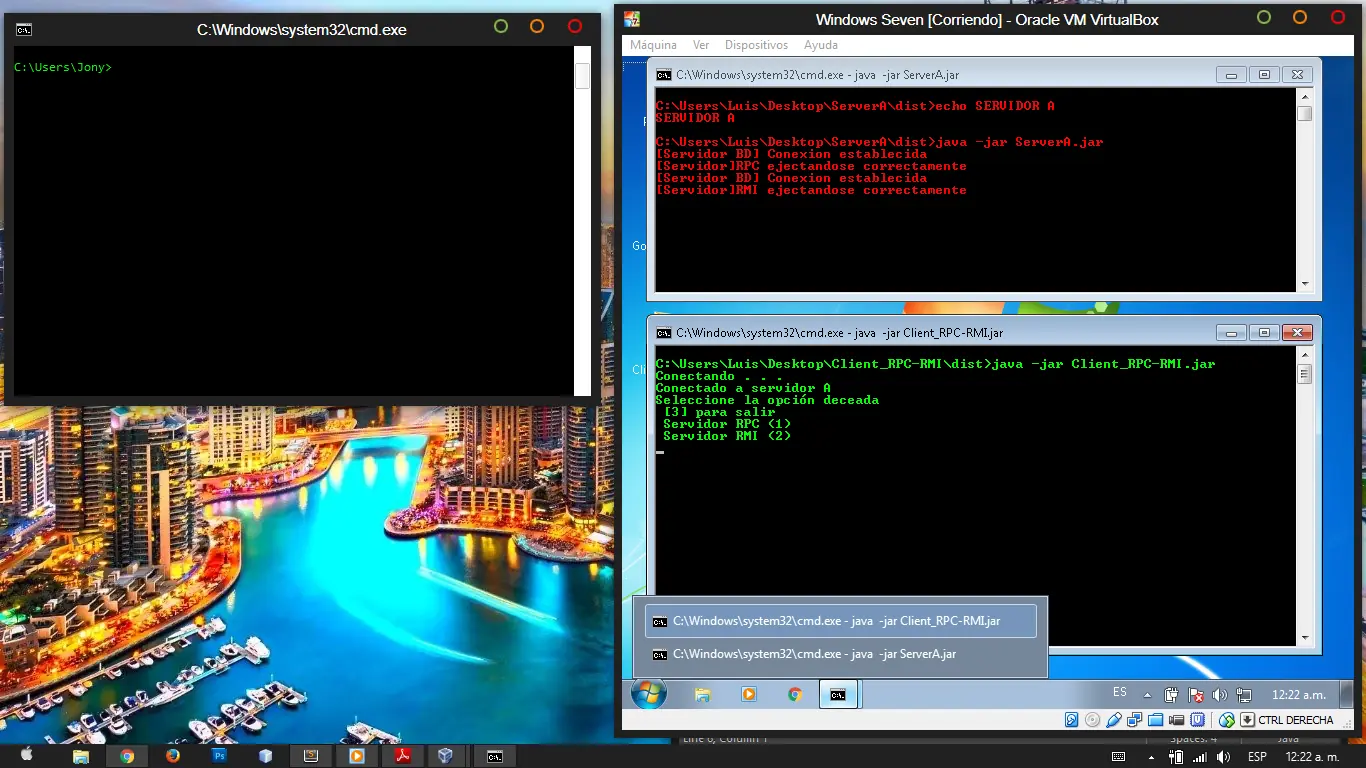Click the 'Servidor RMI (2)' line

(727, 436)
